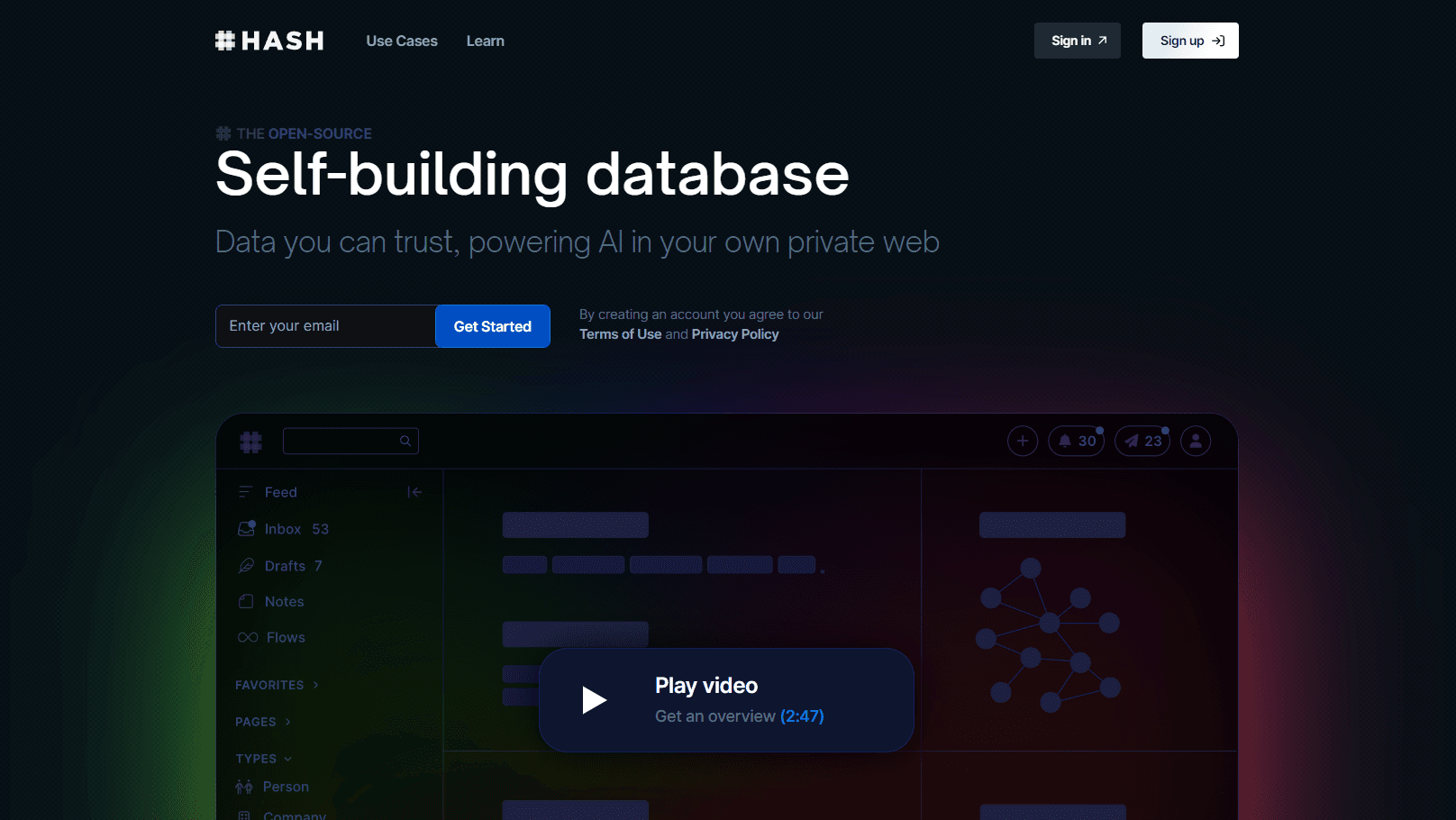The width and height of the screenshot is (1456, 820).
Task: Click the plus create icon
Action: point(1023,441)
